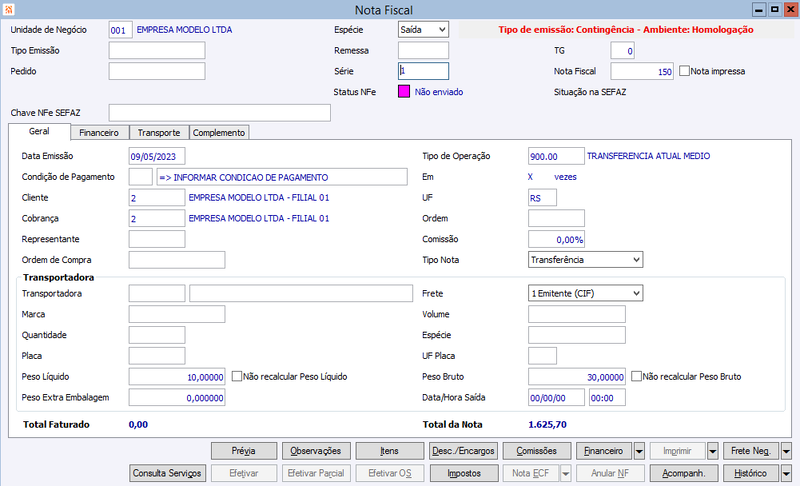800x486 pixels.
Task: Click the Total da Nota value 1.625,70
Action: (x=547, y=424)
